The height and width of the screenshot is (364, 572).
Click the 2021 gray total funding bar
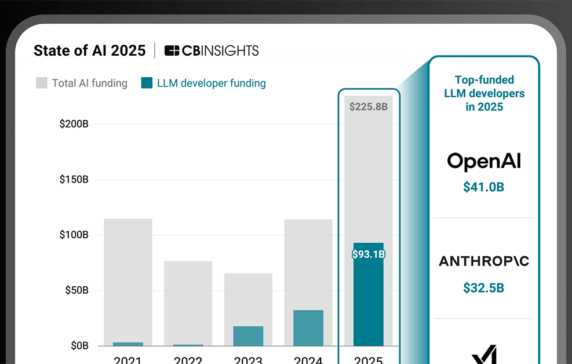tap(128, 280)
